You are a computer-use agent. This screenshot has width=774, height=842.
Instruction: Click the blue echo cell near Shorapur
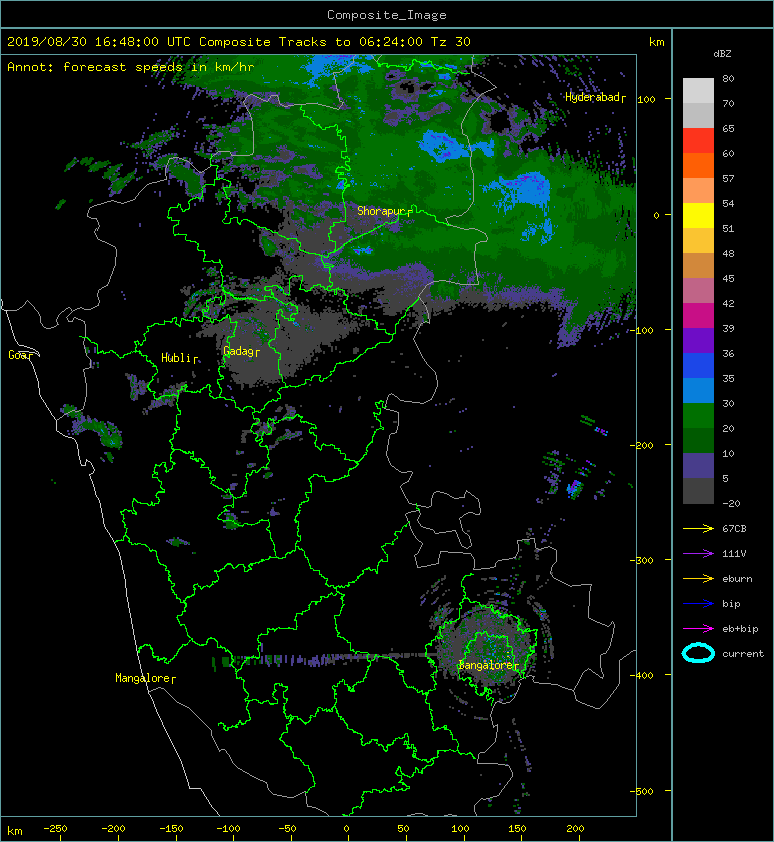(363, 250)
